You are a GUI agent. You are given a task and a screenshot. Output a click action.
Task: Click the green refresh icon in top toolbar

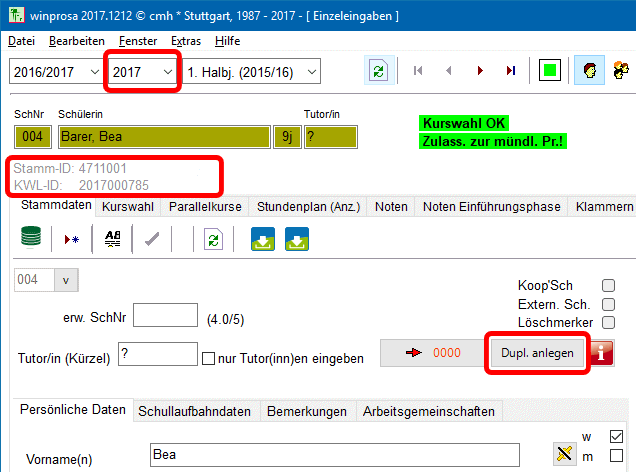point(378,71)
